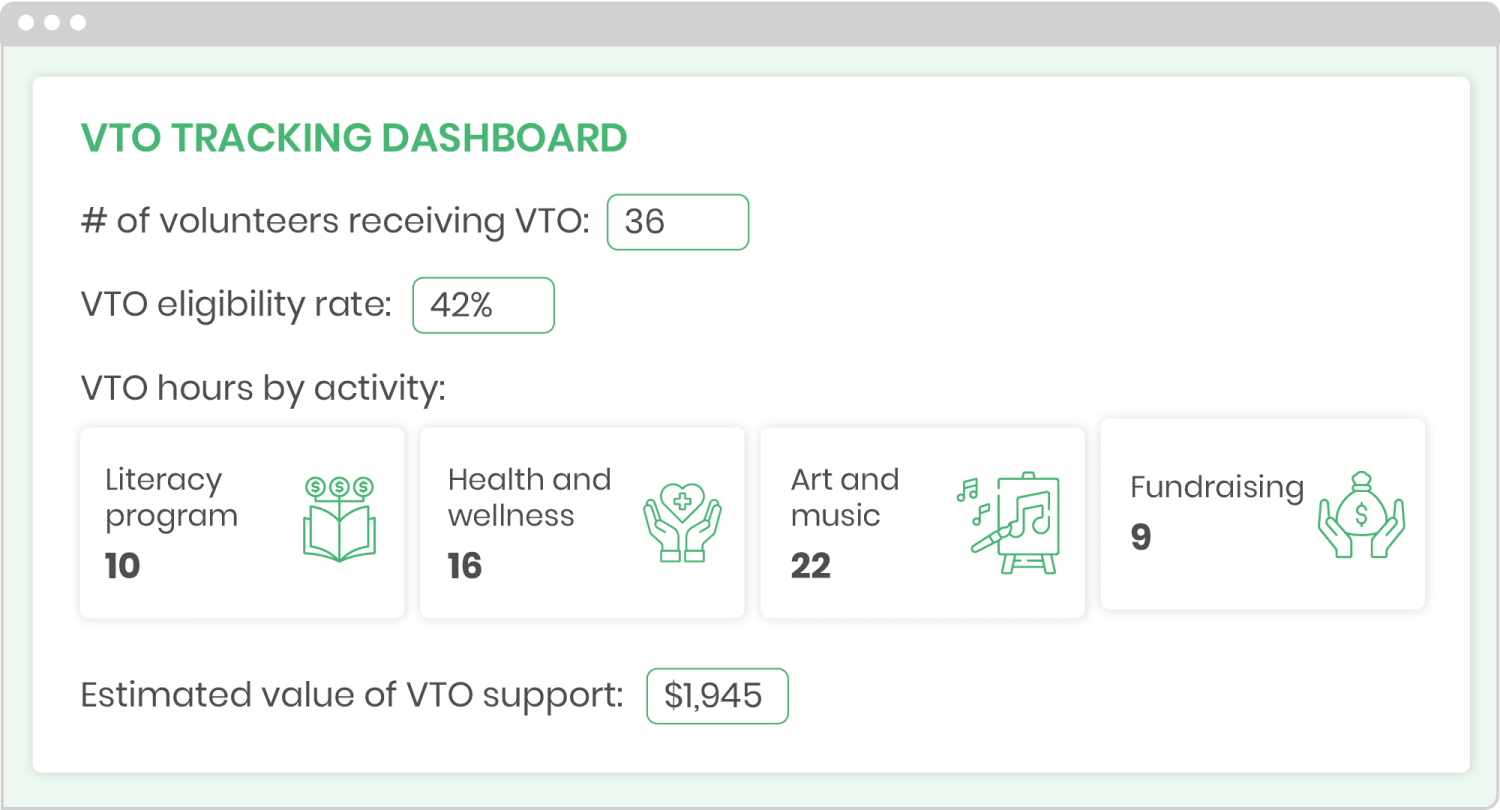Click the third window control dot
This screenshot has height=810, width=1500.
tap(78, 23)
